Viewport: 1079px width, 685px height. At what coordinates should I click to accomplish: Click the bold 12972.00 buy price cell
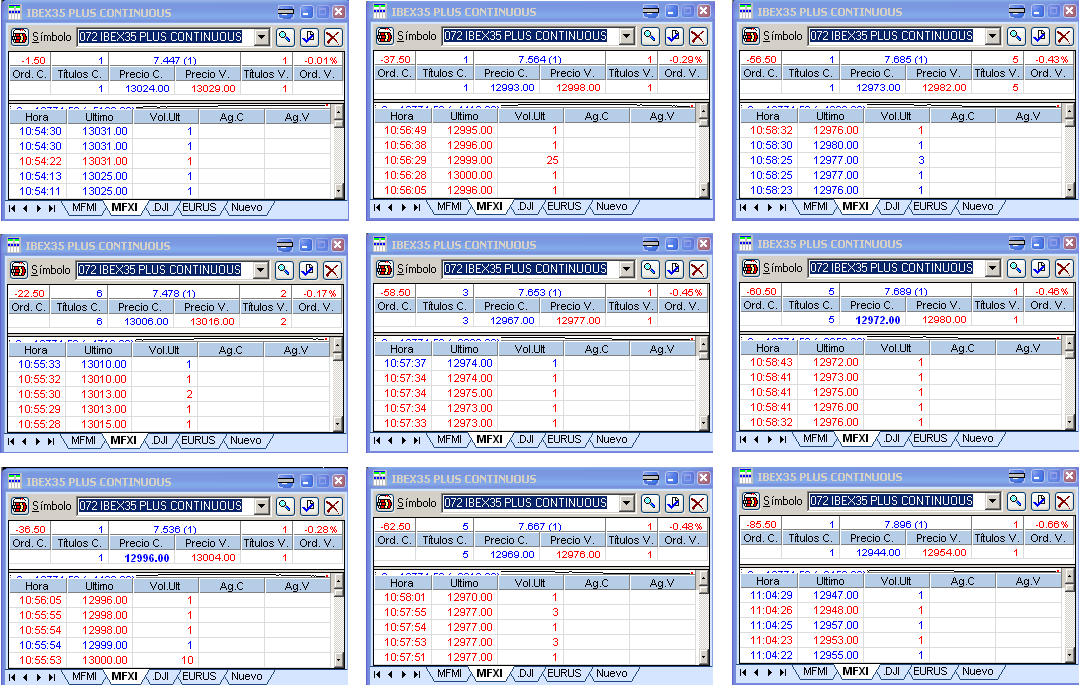point(877,320)
